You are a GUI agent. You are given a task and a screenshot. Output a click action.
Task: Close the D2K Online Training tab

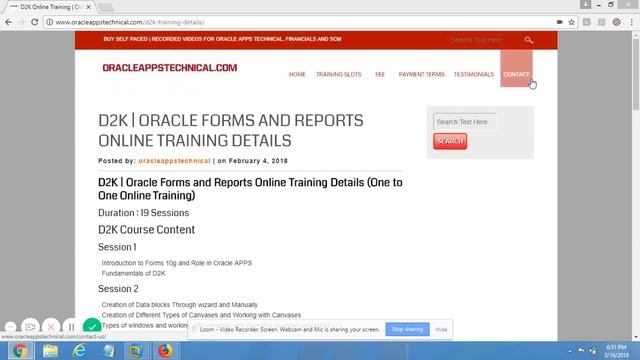pyautogui.click(x=89, y=7)
